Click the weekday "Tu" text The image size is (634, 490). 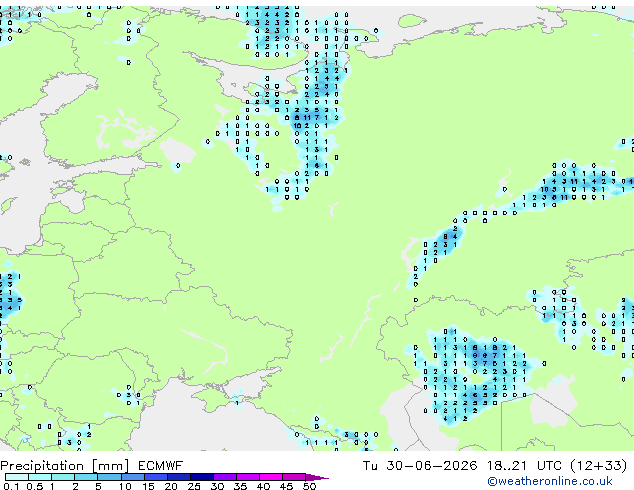coord(370,466)
